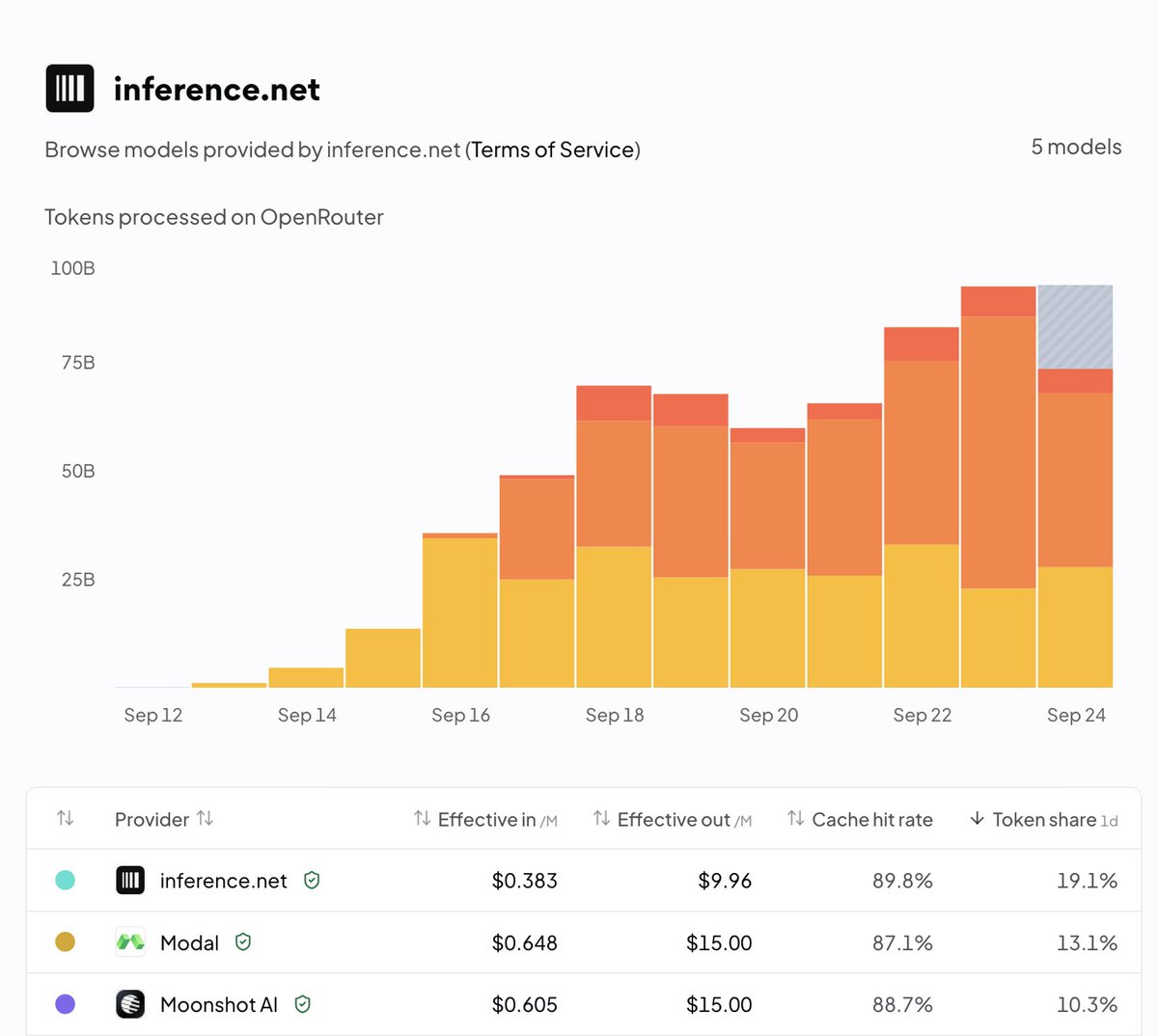The image size is (1158, 1036).
Task: Open the Terms of Service link
Action: click(553, 150)
